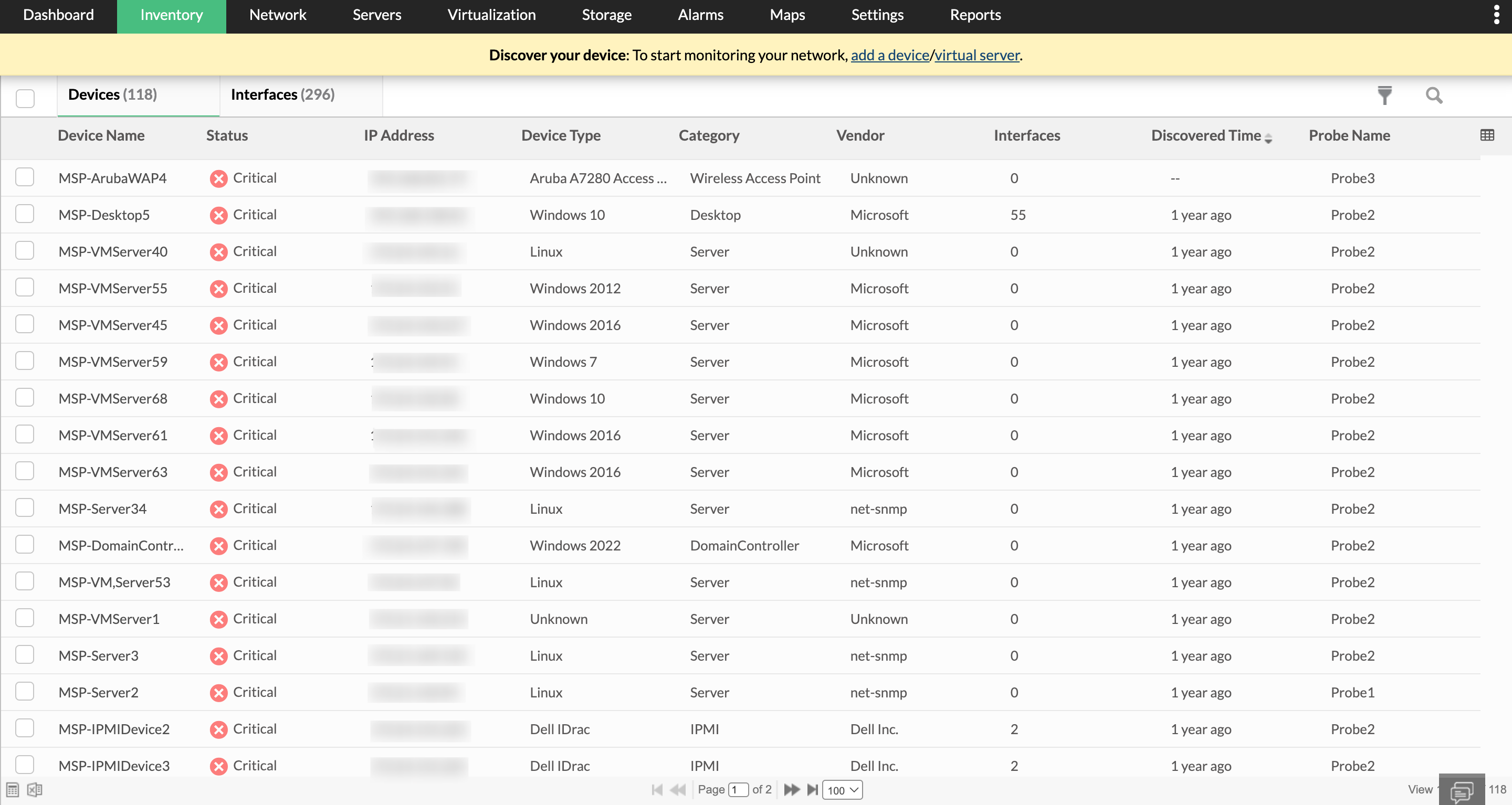Open the rows-per-page 100 dropdown
The height and width of the screenshot is (805, 1512).
click(842, 790)
